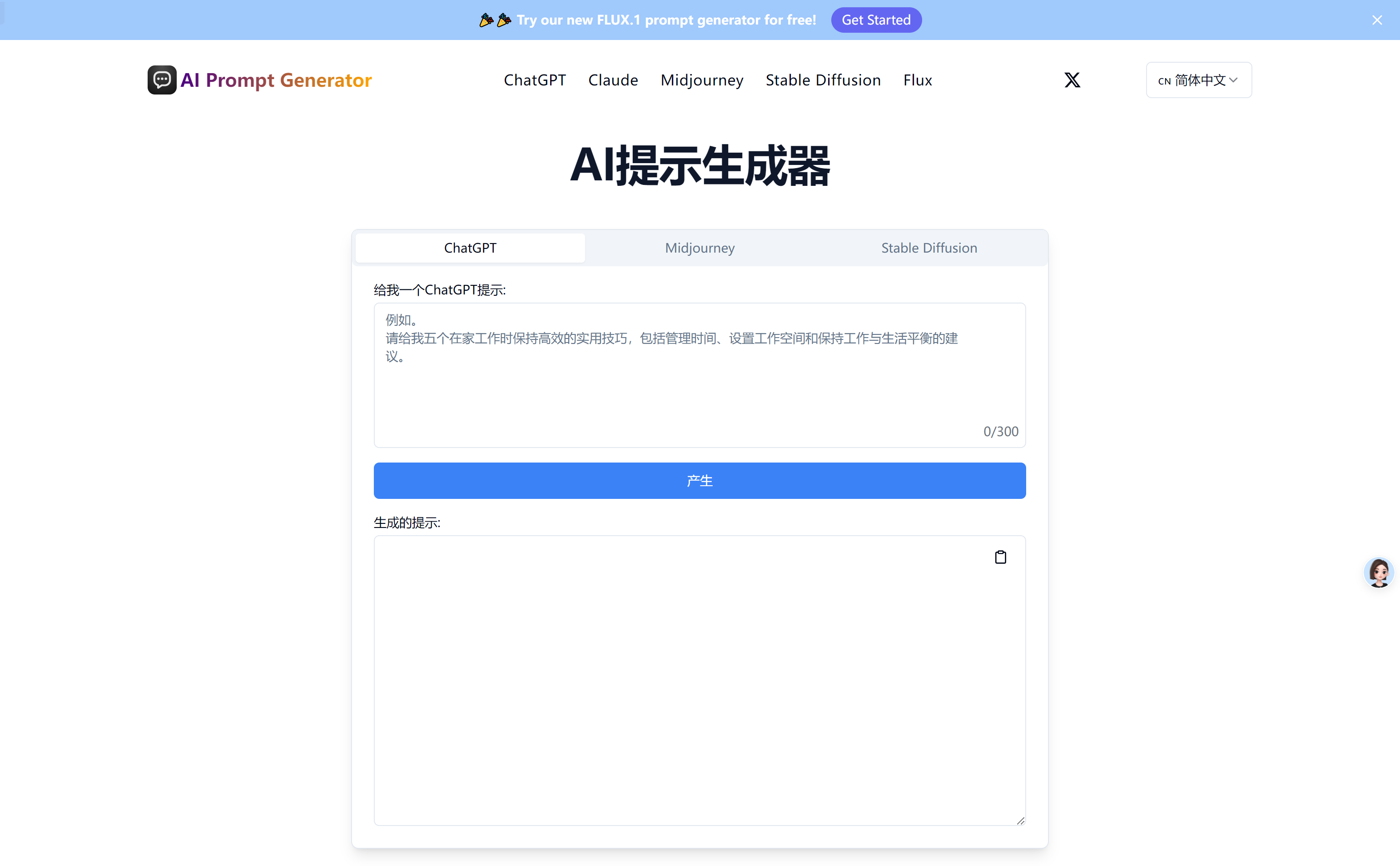Copy generated prompt with the clipboard icon
The height and width of the screenshot is (866, 1400).
1000,557
